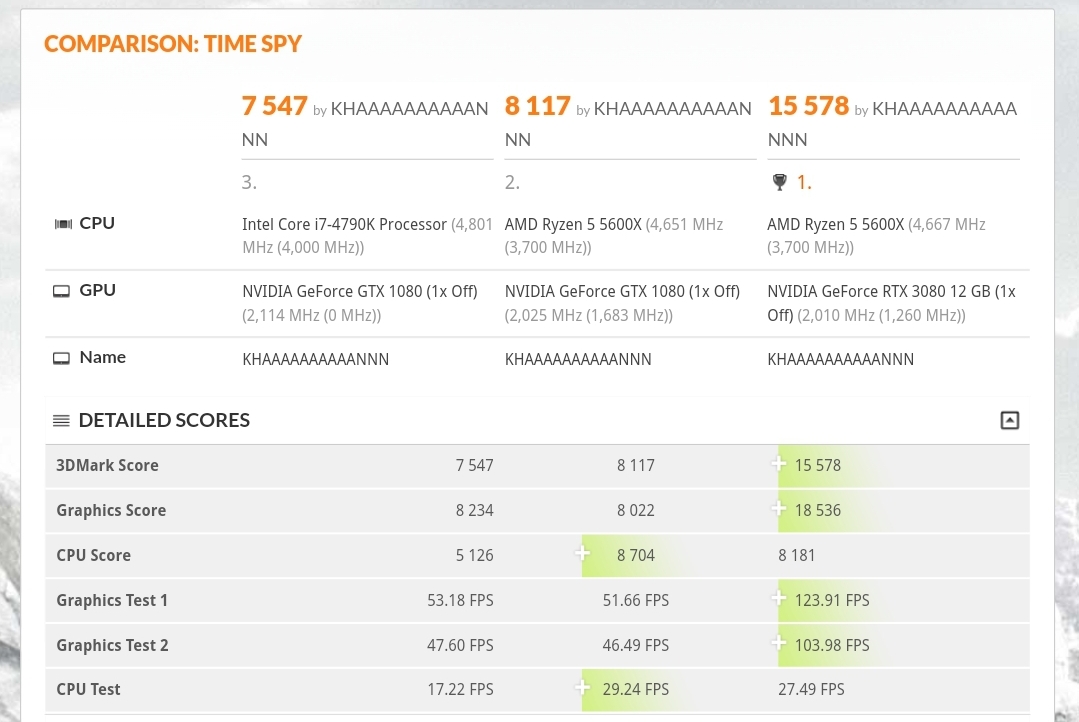Viewport: 1079px width, 722px height.
Task: Open the 8 117 score result
Action: pos(537,106)
